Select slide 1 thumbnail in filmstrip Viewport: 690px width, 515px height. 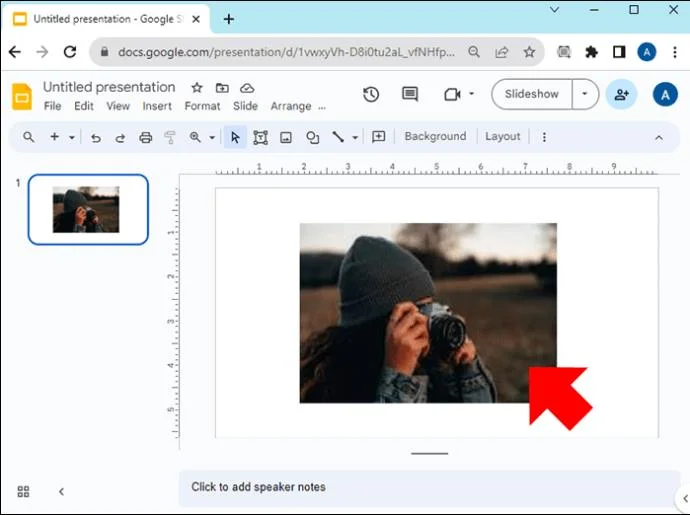pyautogui.click(x=88, y=210)
